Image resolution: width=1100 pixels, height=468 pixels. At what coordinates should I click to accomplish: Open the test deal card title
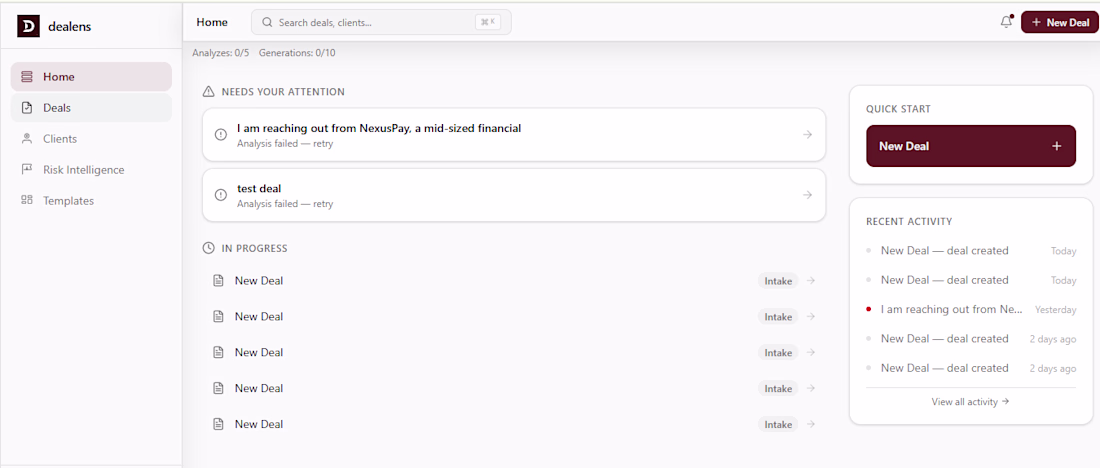(x=259, y=188)
